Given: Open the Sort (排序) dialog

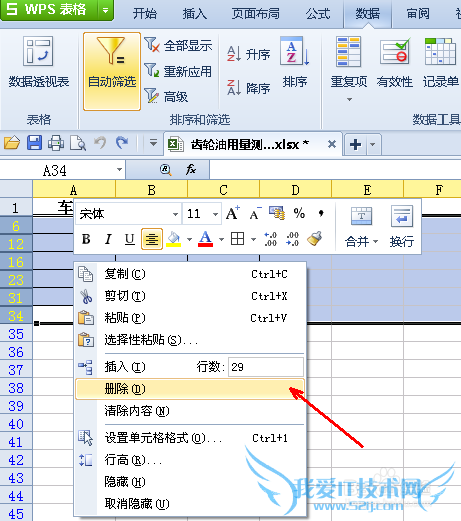Looking at the screenshot, I should tap(295, 62).
